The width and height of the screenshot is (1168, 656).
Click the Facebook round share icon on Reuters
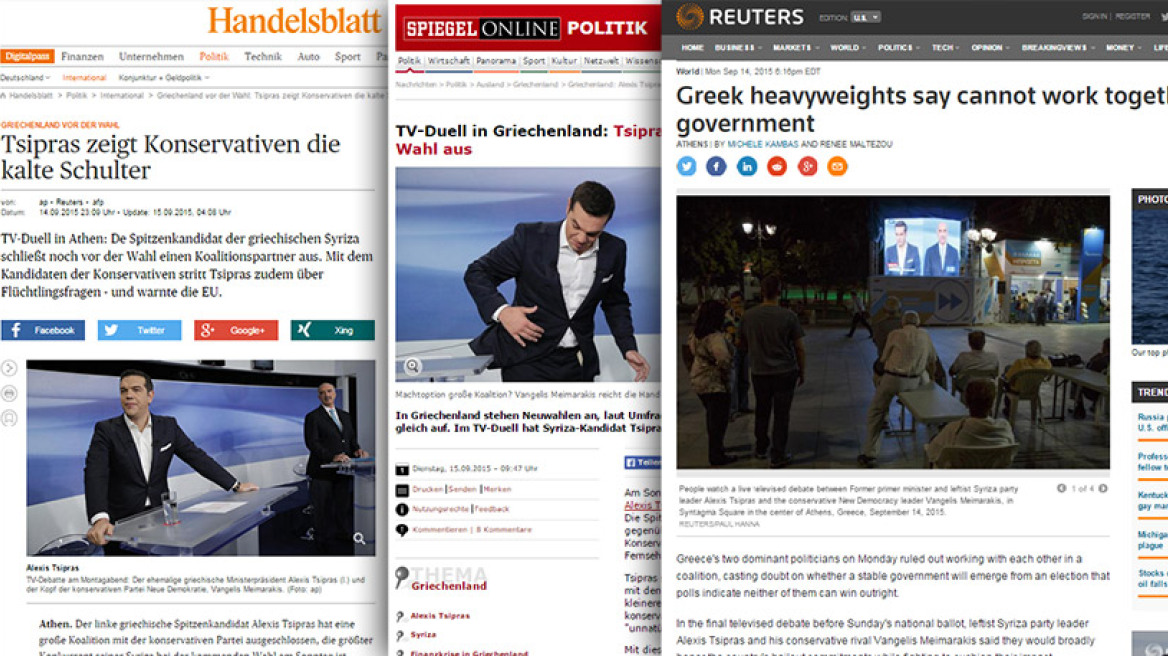(717, 166)
